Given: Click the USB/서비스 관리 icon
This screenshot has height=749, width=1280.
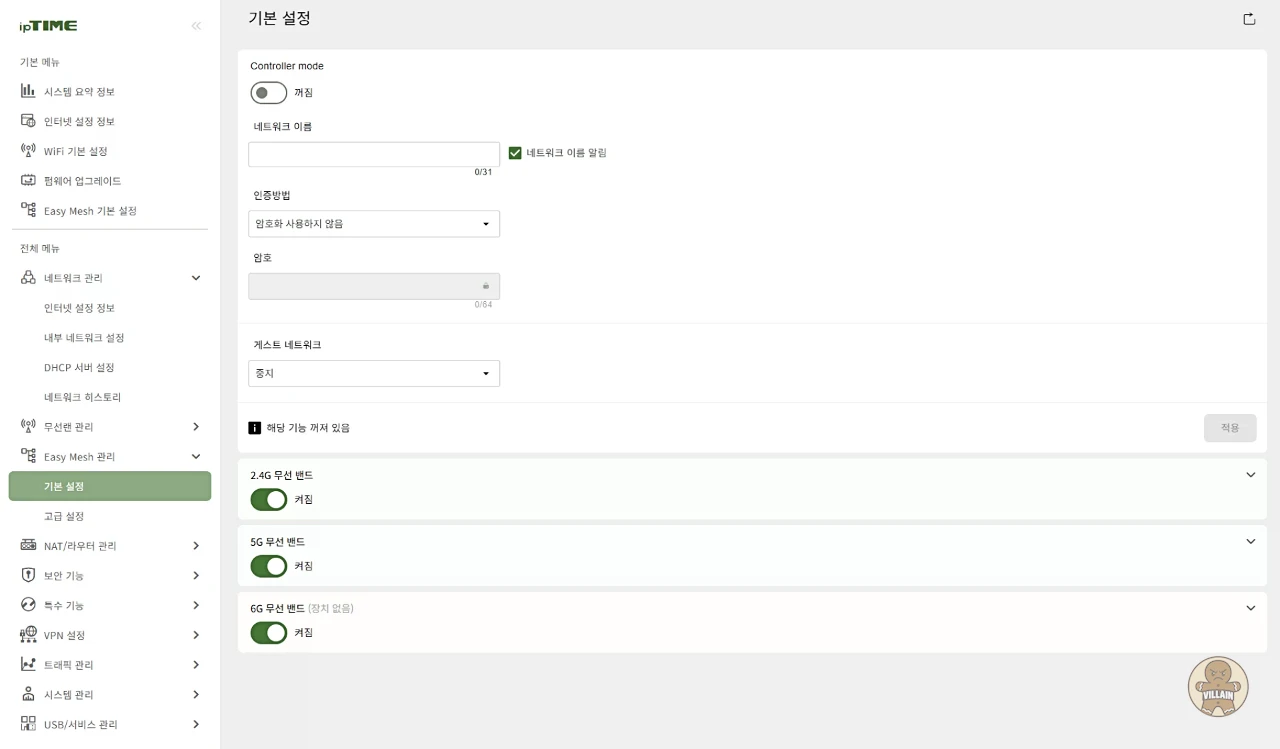Looking at the screenshot, I should tap(28, 724).
